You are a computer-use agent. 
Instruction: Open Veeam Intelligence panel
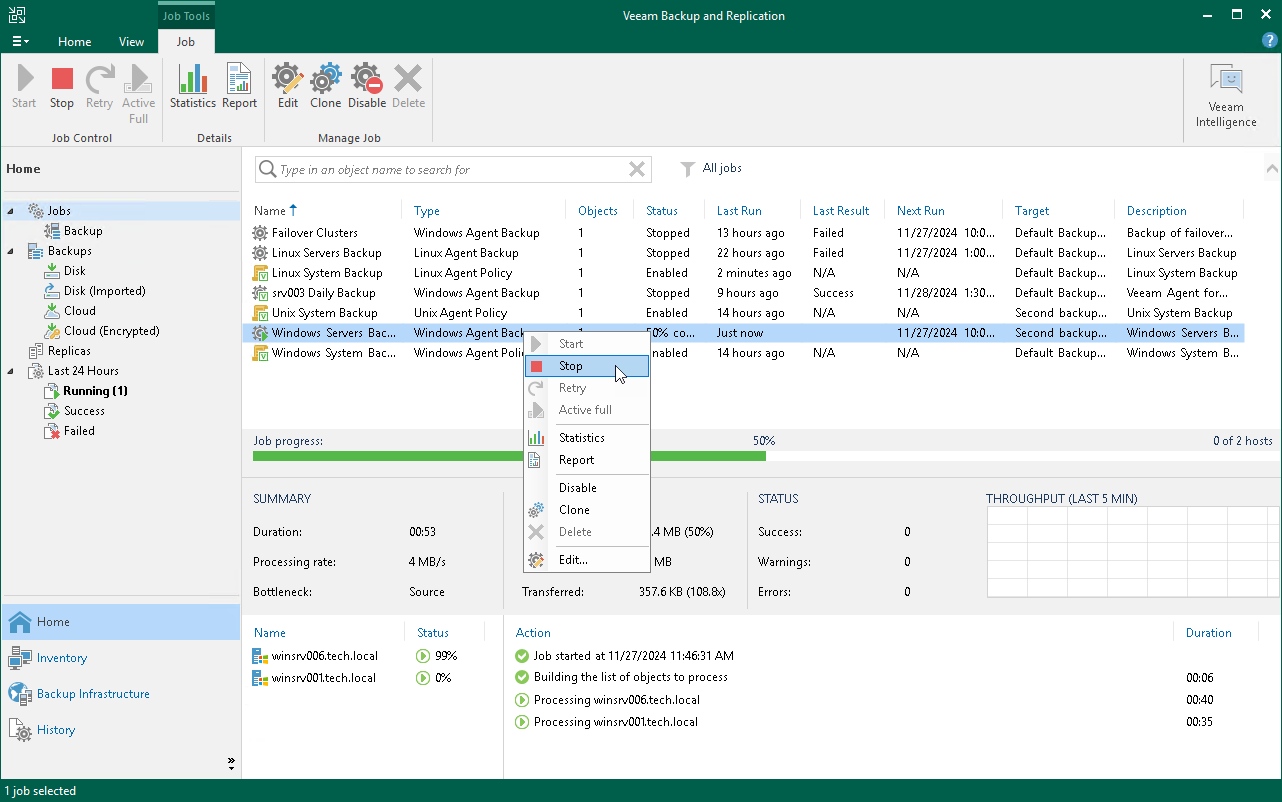click(1226, 96)
